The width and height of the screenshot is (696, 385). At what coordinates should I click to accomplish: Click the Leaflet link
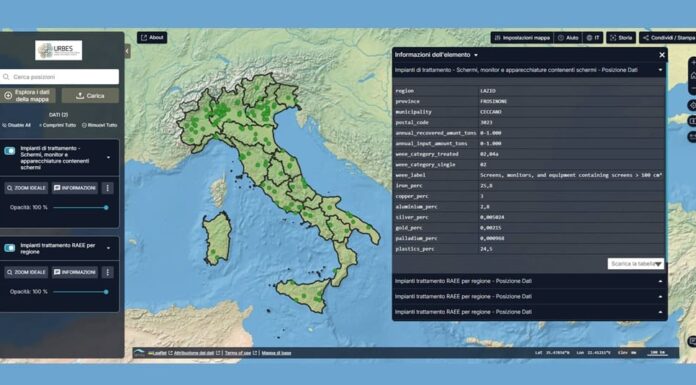157,353
